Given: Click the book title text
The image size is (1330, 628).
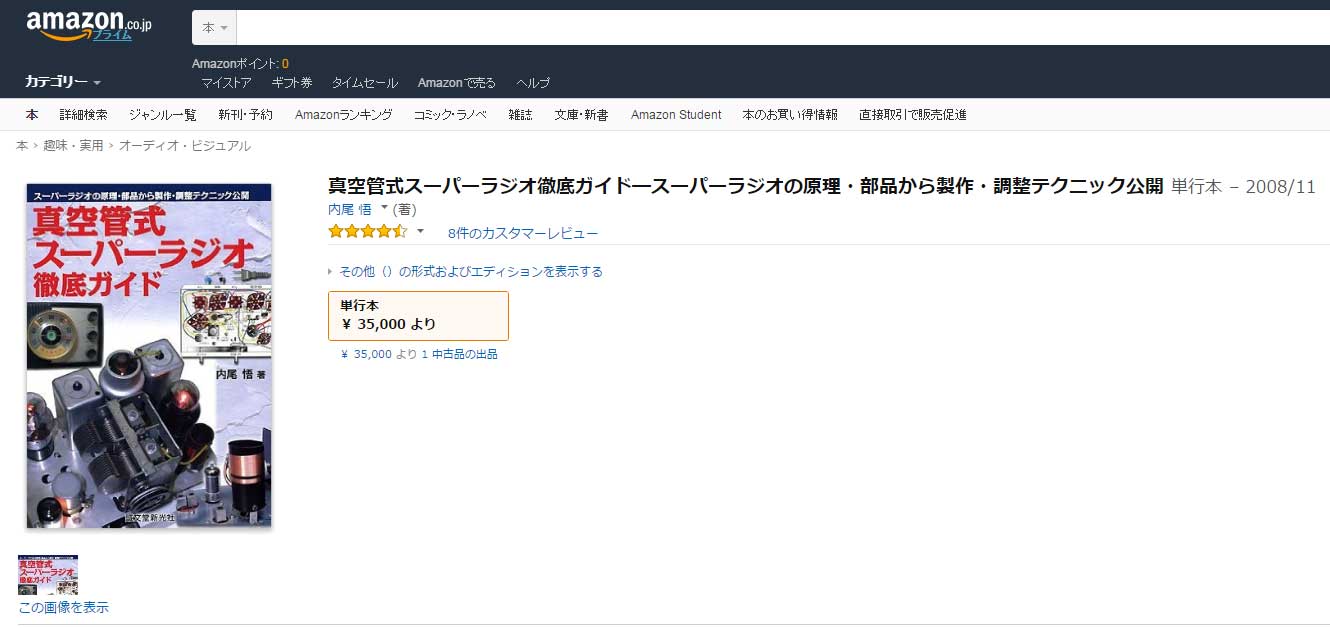Looking at the screenshot, I should tap(746, 186).
